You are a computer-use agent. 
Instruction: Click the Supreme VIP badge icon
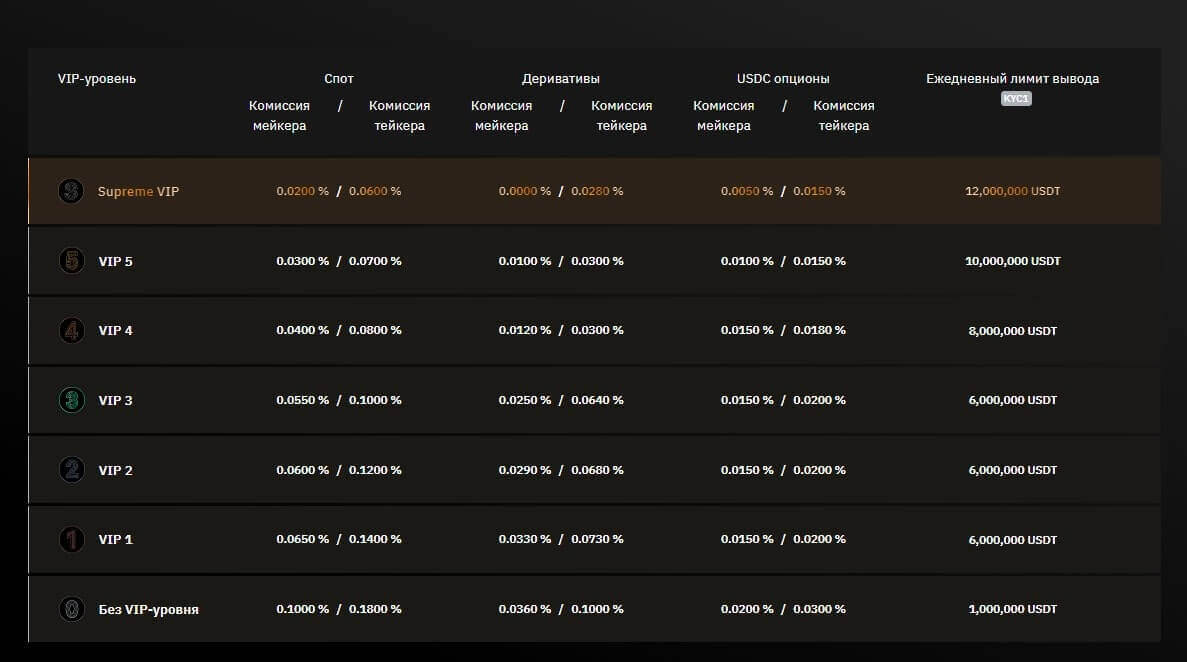point(70,191)
